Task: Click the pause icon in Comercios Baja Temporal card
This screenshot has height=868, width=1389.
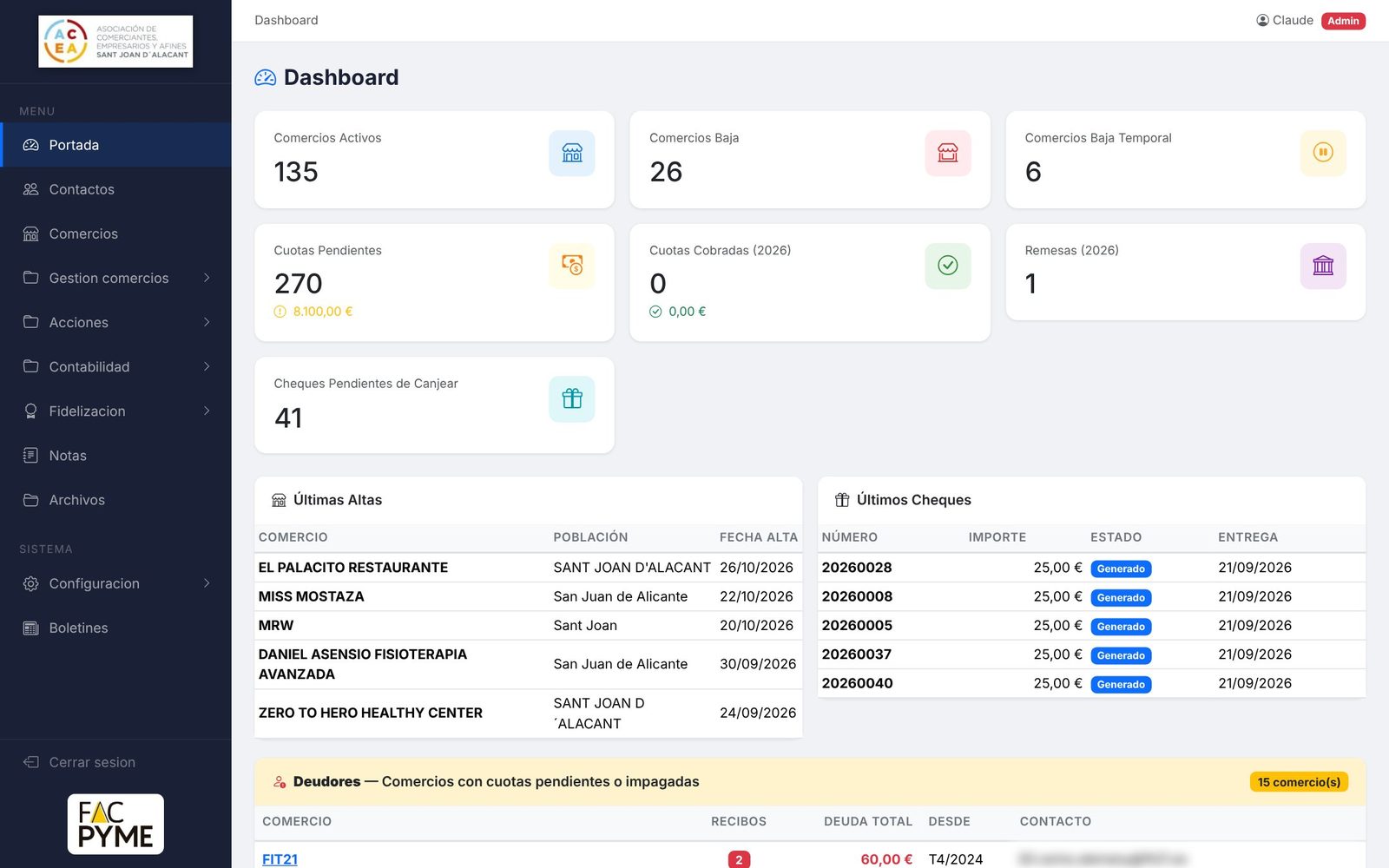Action: click(x=1323, y=153)
